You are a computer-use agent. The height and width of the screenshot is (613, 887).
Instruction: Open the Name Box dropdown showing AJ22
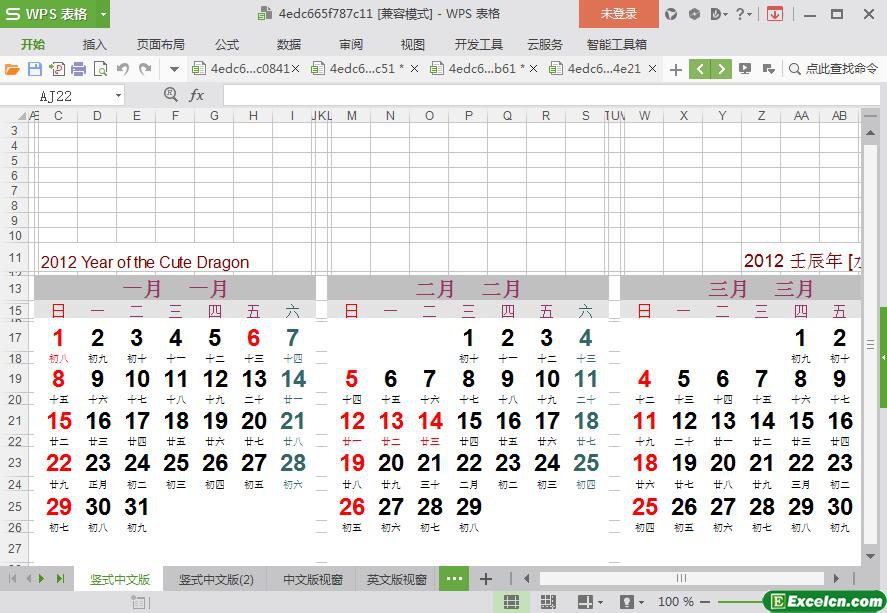118,96
